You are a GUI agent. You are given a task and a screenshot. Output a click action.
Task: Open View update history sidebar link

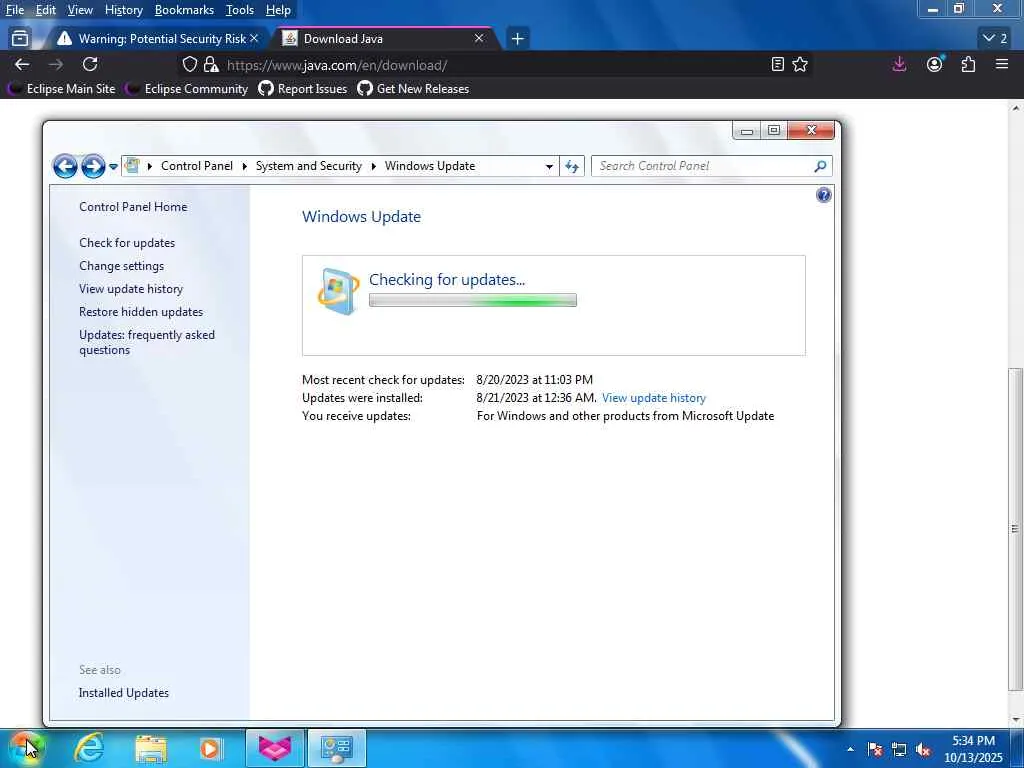tap(131, 289)
